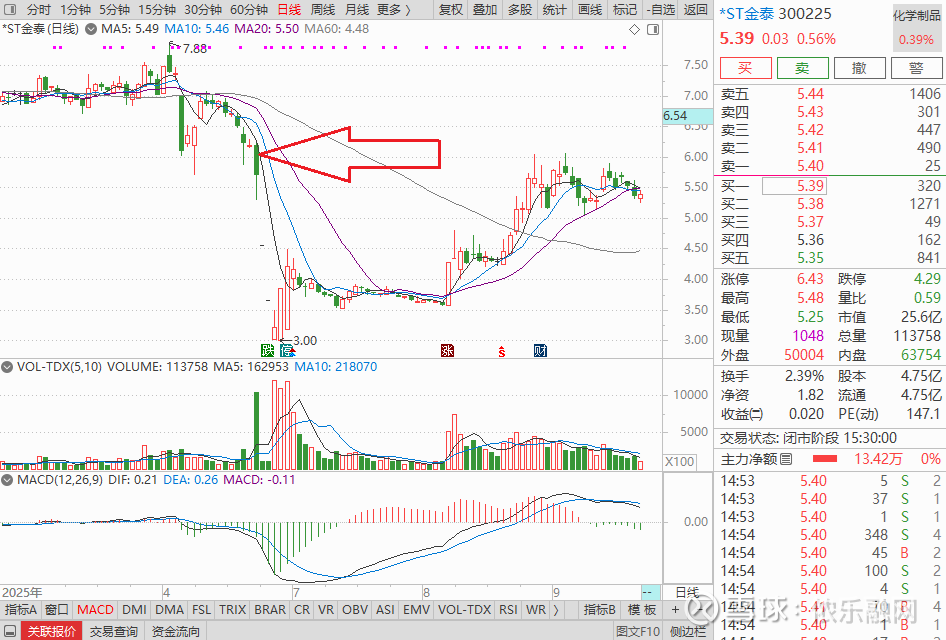Click the boxed 买一 price 5.39
Viewport: 946px width, 640px height.
coord(794,186)
